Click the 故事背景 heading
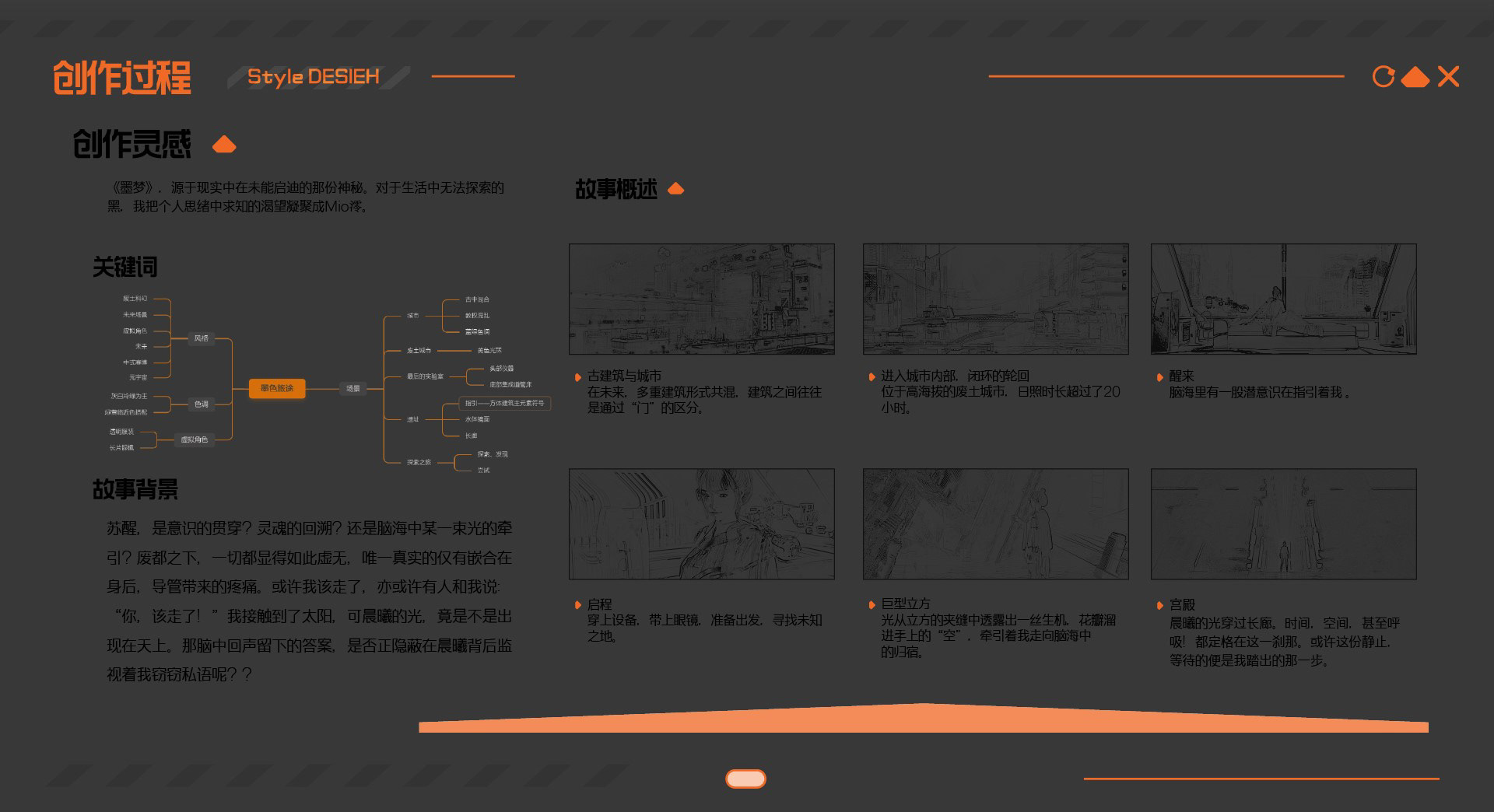Screen dimensions: 1494x812 (135, 489)
